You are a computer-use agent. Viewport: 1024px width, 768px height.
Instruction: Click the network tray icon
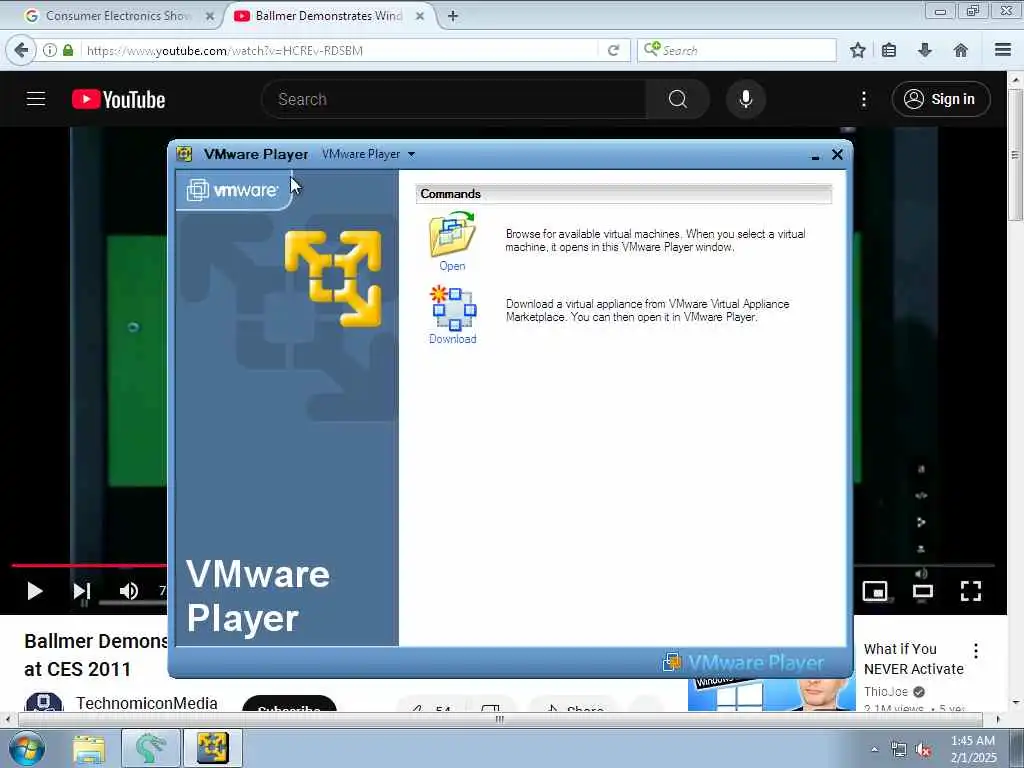pos(899,750)
